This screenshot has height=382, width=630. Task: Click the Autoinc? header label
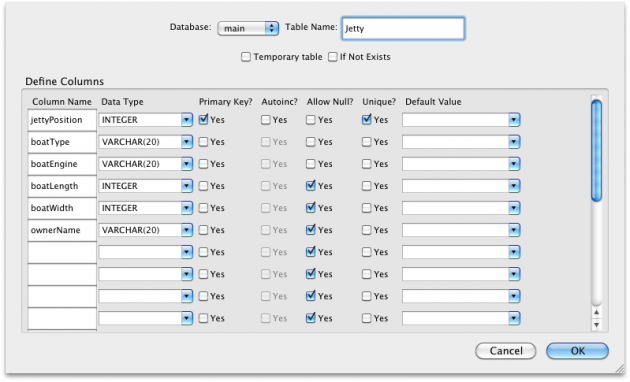click(280, 102)
